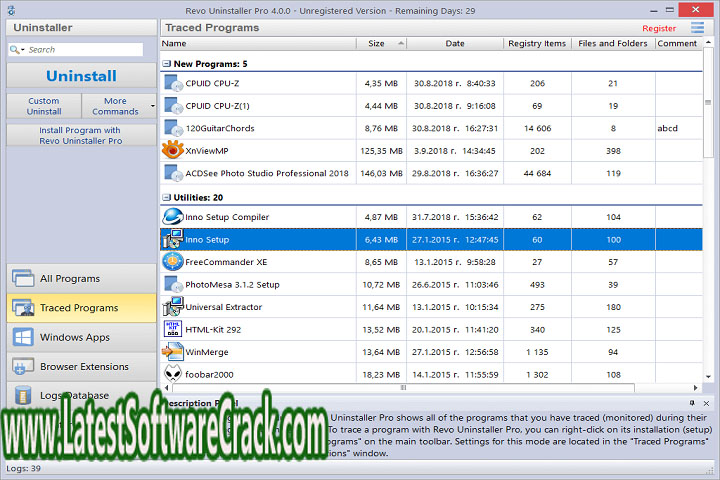Open the hamburger menu icon

(x=698, y=28)
